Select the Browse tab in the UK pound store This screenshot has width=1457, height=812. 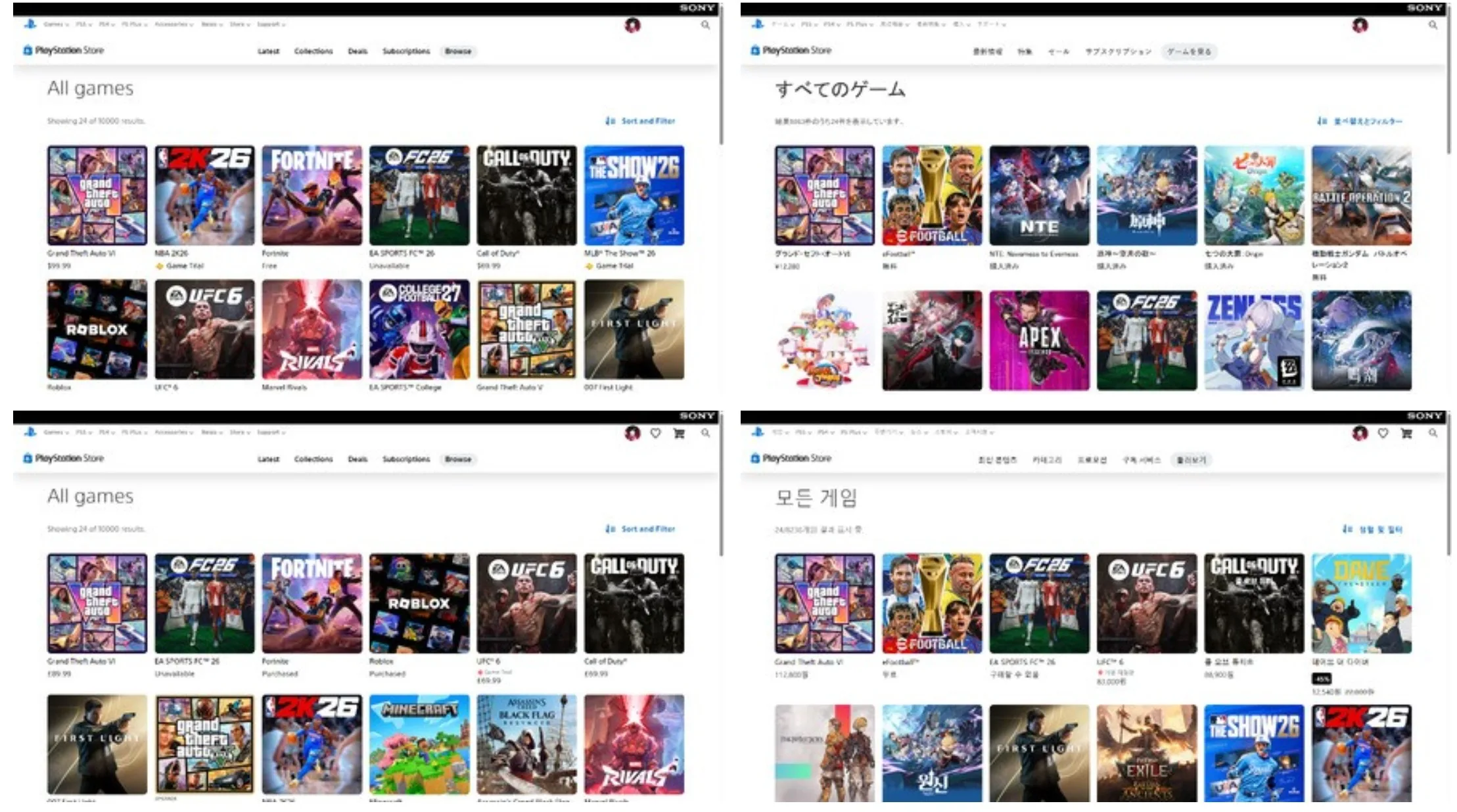(x=458, y=459)
